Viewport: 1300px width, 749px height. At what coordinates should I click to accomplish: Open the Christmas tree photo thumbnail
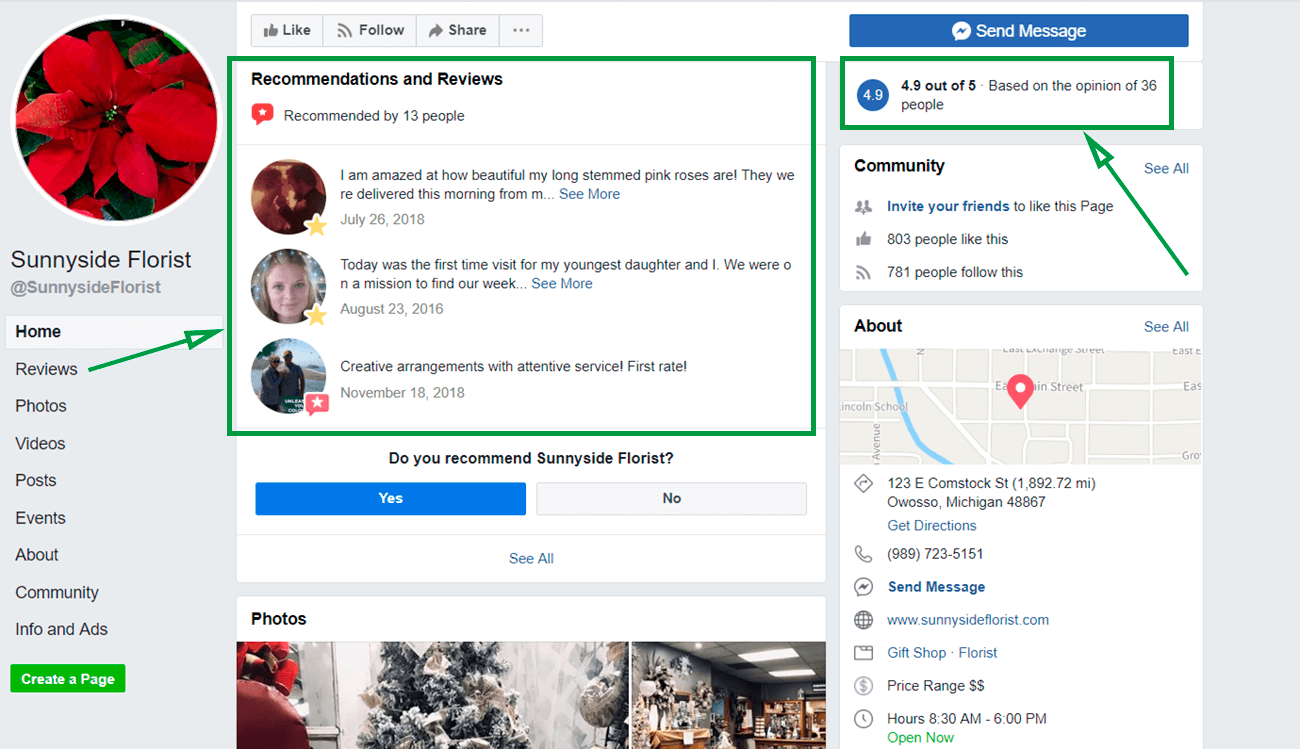[433, 695]
